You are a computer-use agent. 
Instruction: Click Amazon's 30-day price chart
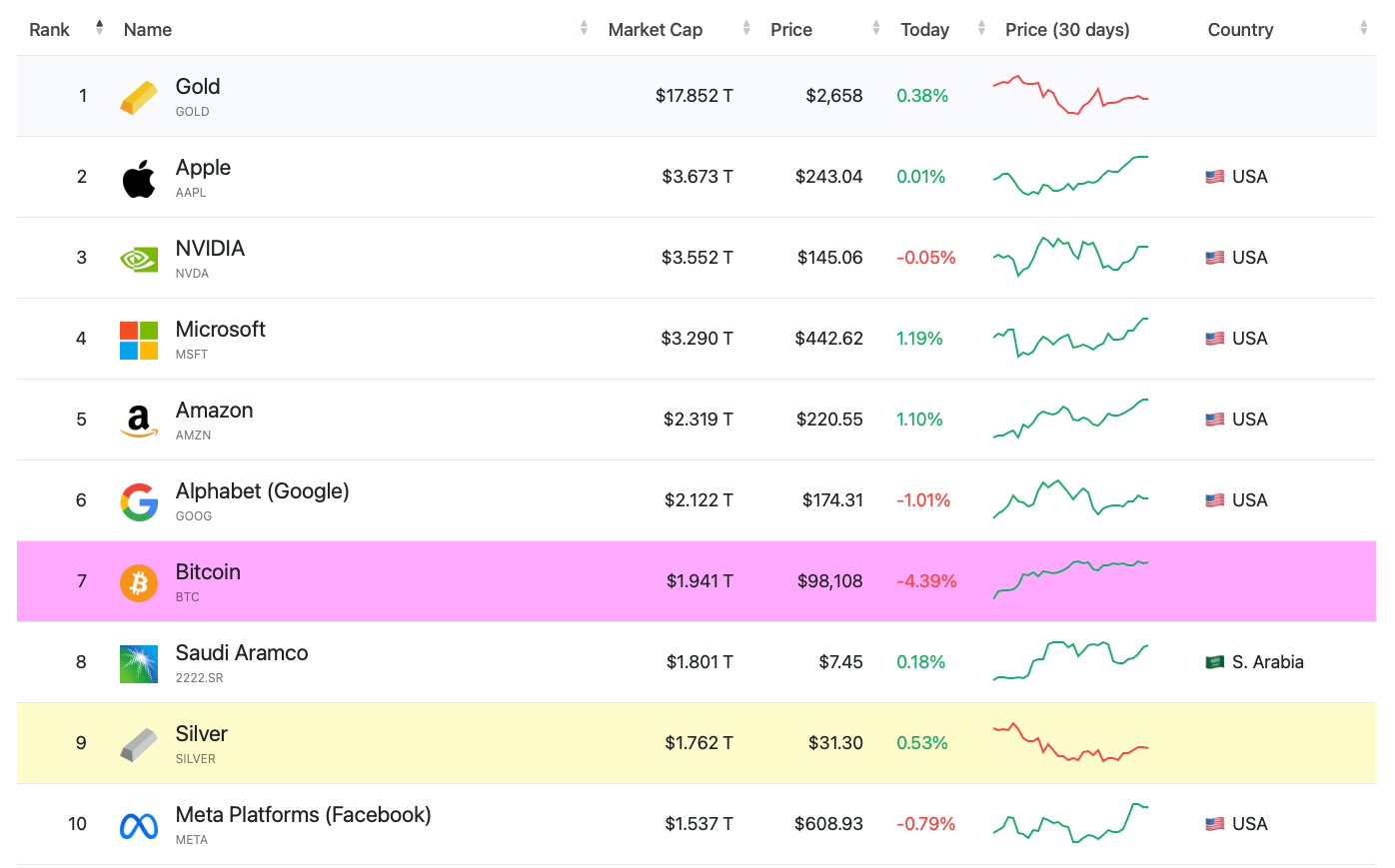(x=1070, y=419)
